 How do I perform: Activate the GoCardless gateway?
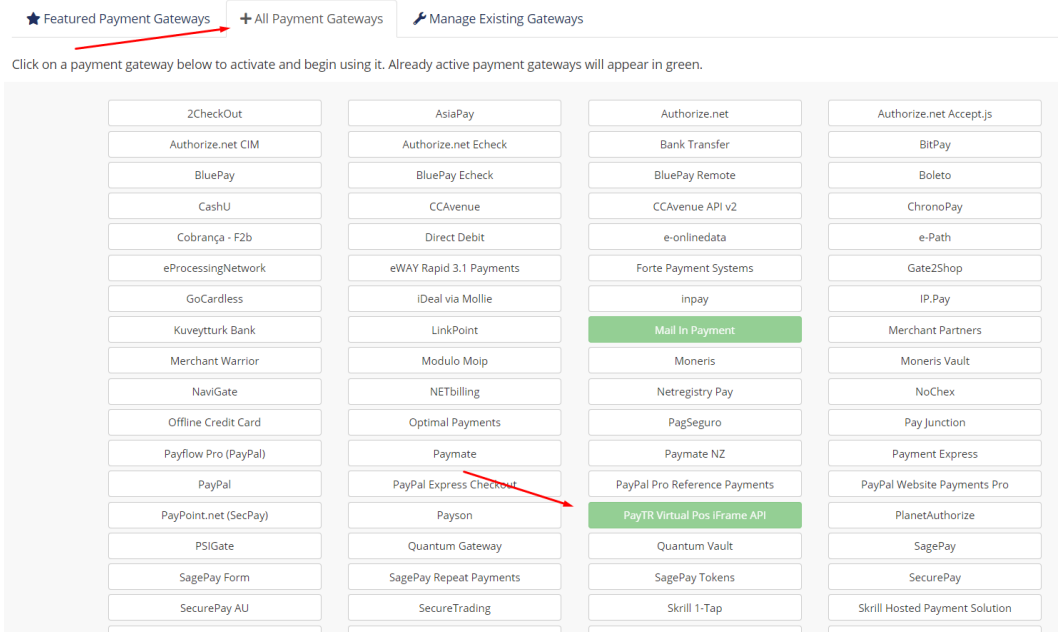[214, 299]
